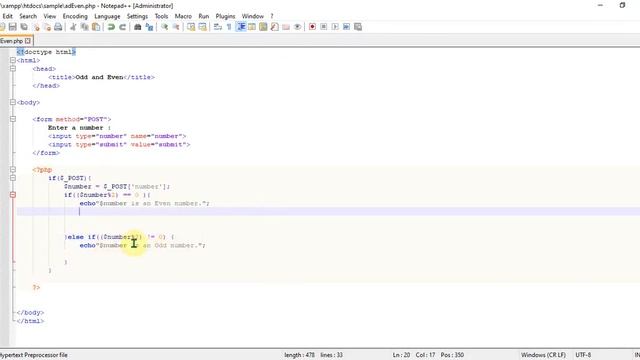Screen dimensions: 640x360
Task: Click the closing ?> php tag
Action: point(36,287)
